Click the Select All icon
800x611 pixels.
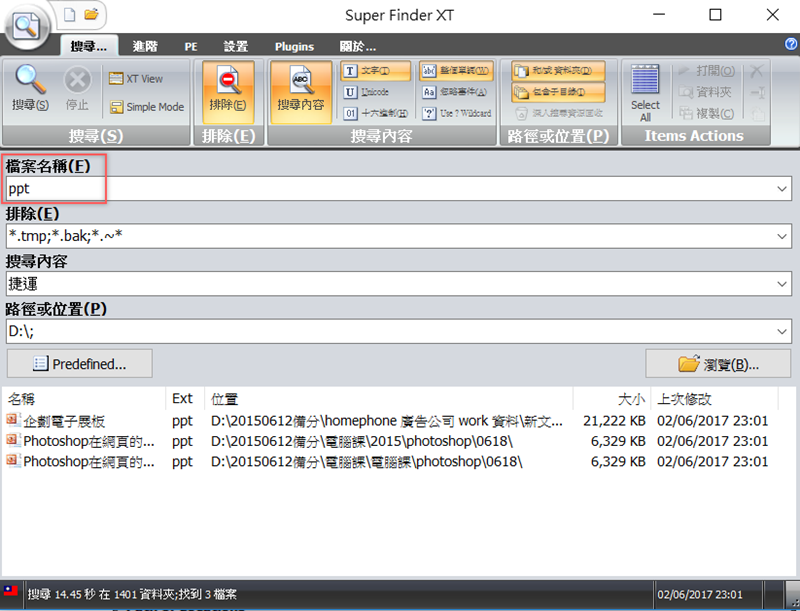pyautogui.click(x=645, y=92)
